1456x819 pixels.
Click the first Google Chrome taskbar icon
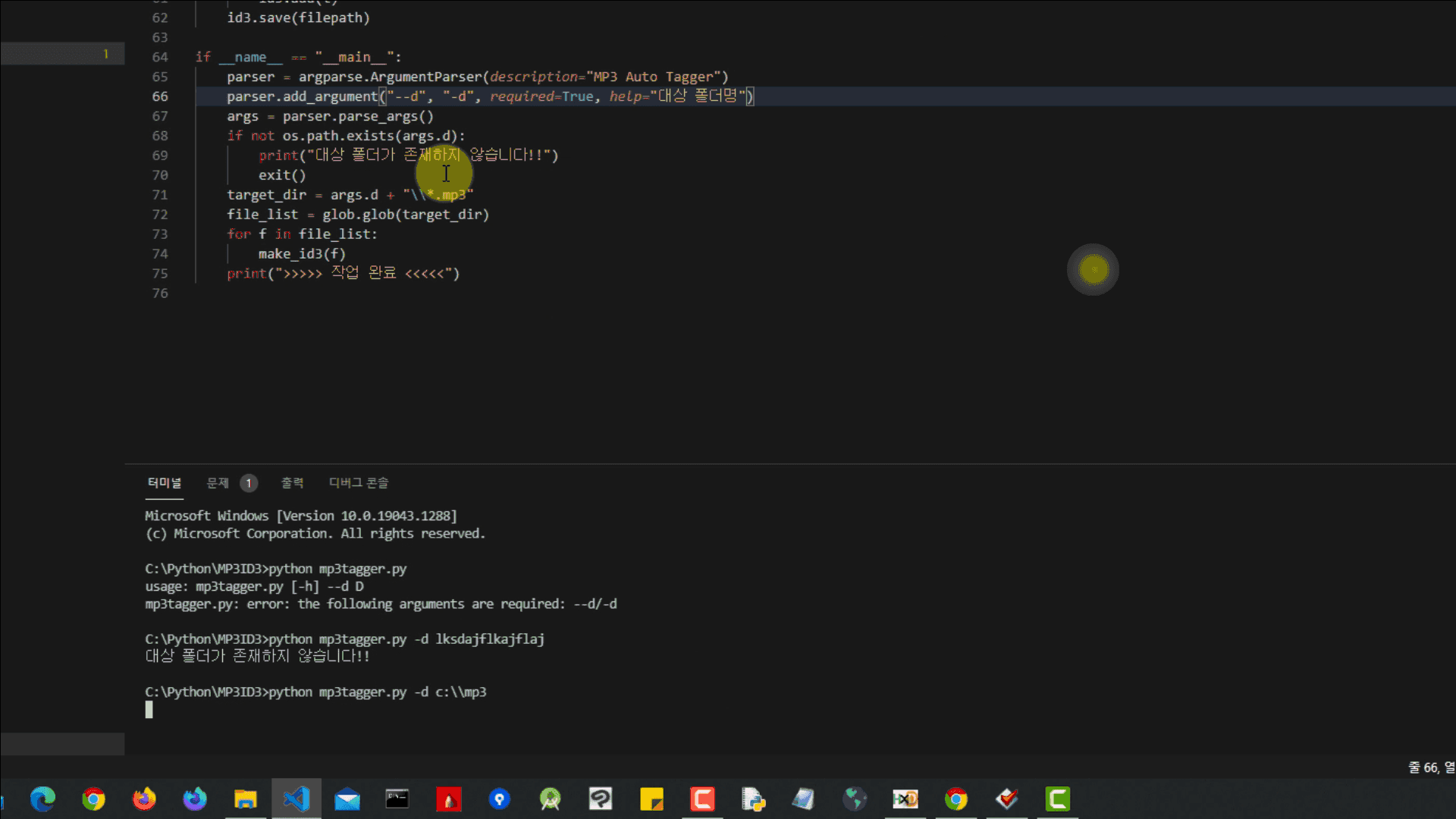93,799
